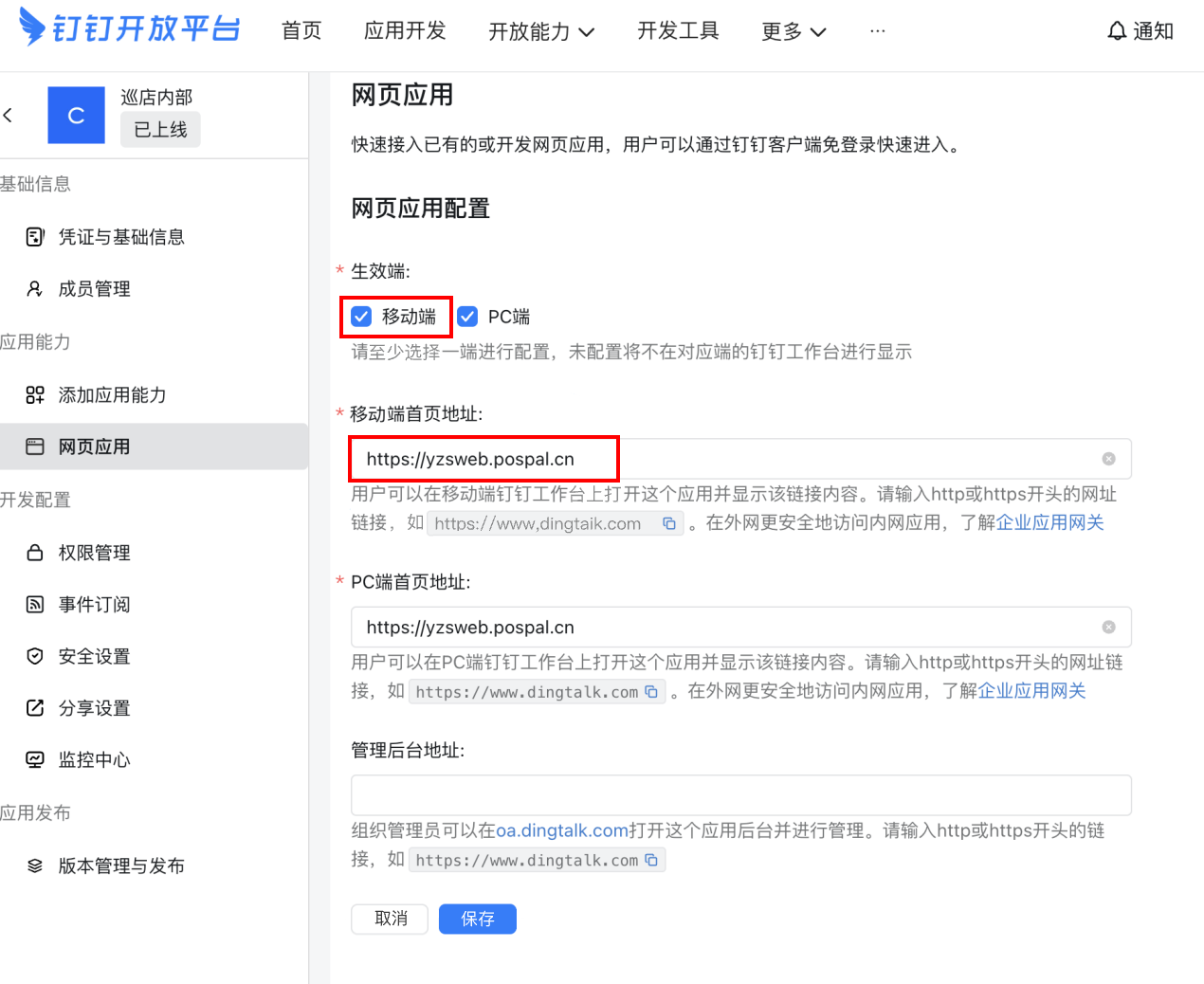The width and height of the screenshot is (1204, 984).
Task: Select 凭证与基础信息 in sidebar
Action: click(121, 237)
